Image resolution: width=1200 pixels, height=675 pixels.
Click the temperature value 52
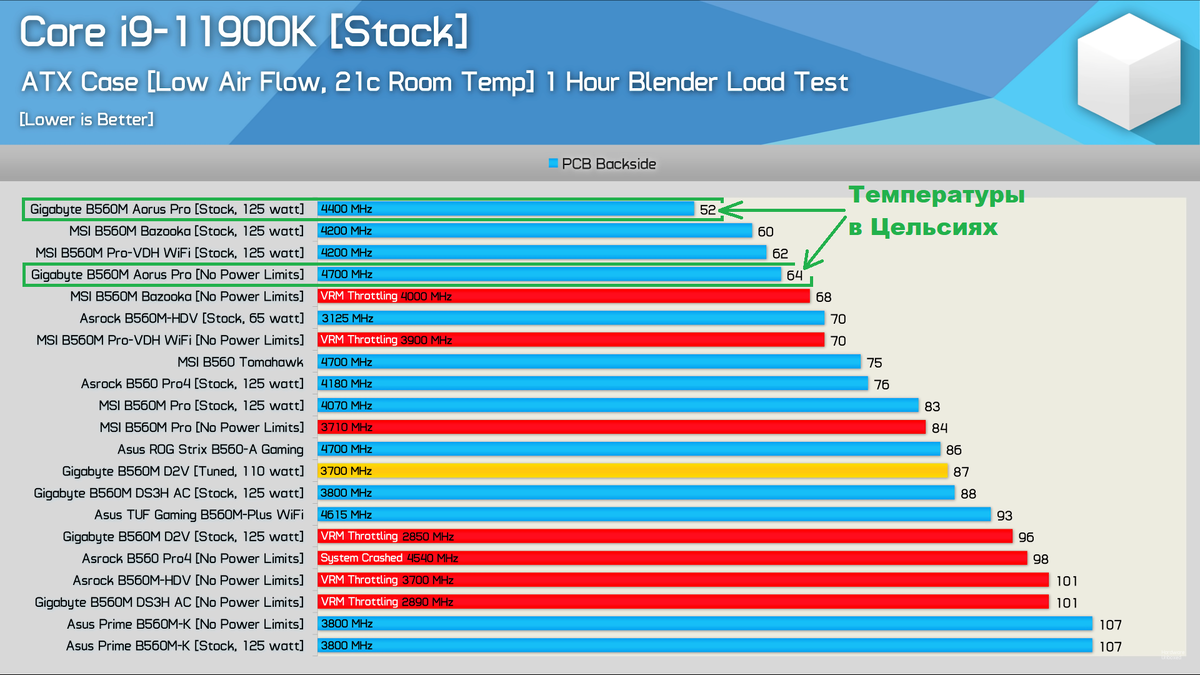[708, 210]
